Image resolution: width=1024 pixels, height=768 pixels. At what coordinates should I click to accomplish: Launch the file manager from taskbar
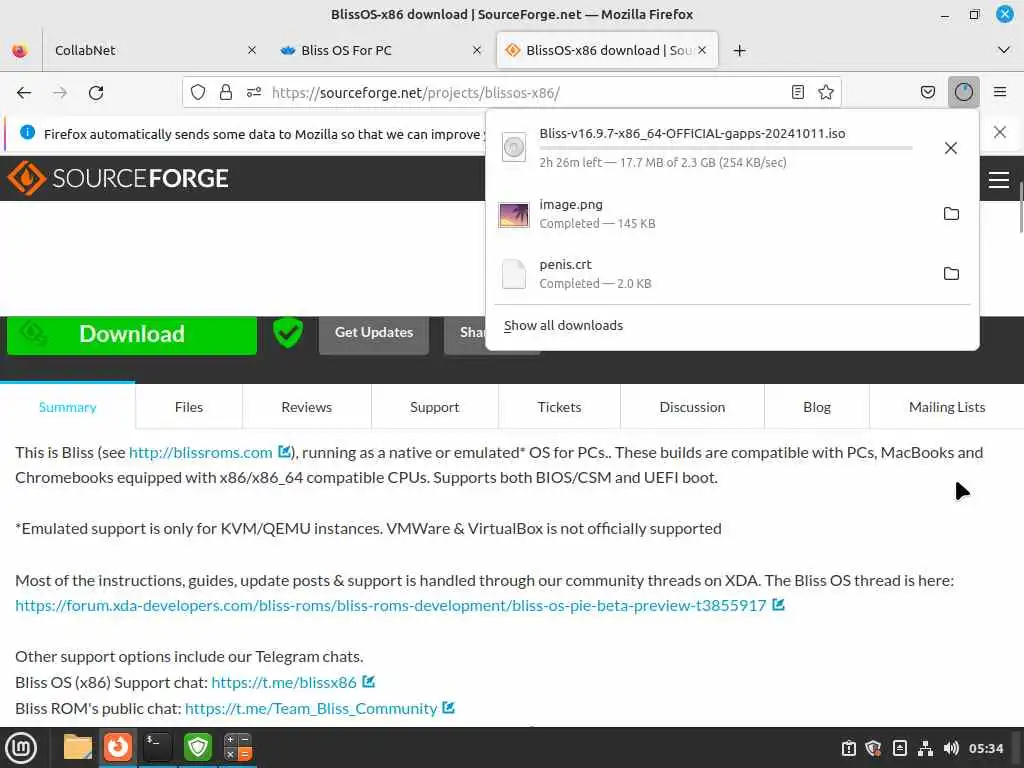pos(77,747)
